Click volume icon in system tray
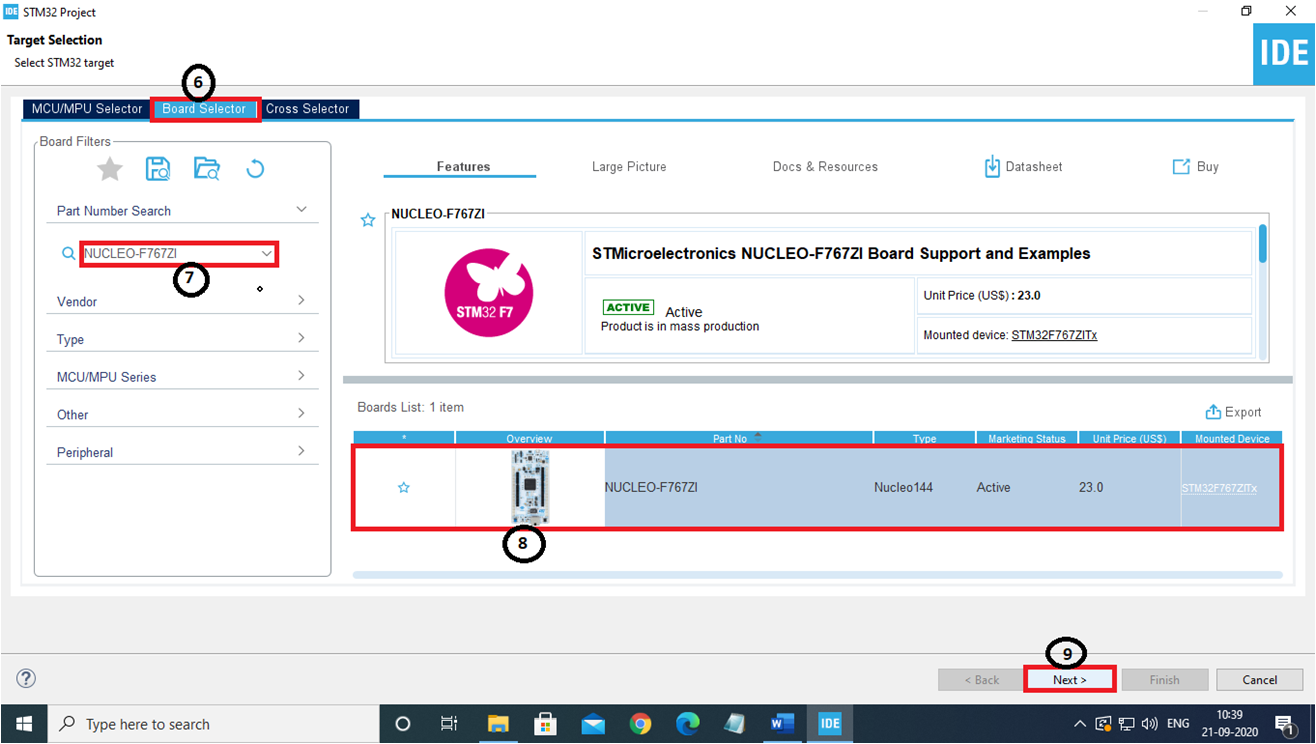 (1148, 724)
